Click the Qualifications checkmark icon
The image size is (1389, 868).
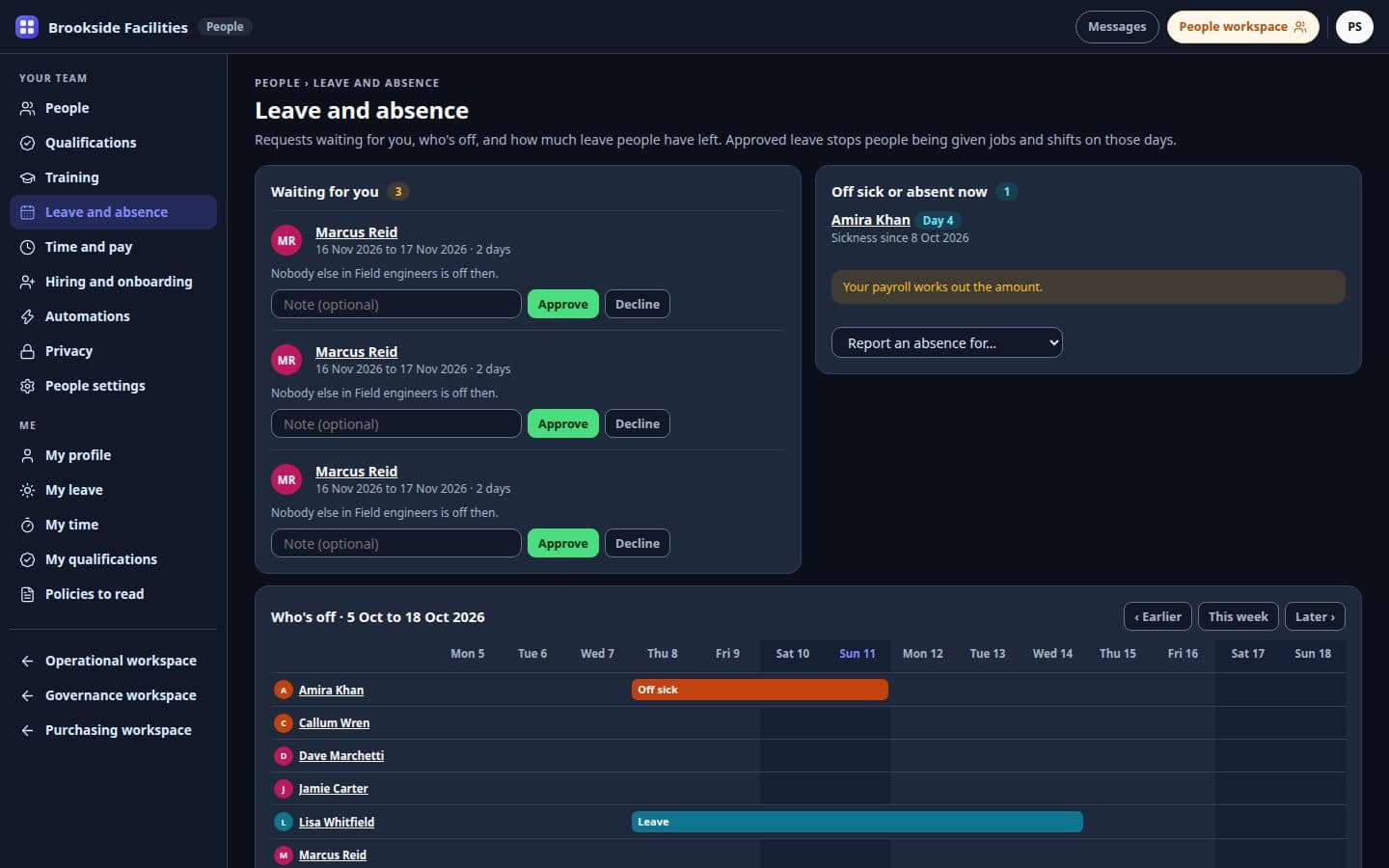click(27, 143)
